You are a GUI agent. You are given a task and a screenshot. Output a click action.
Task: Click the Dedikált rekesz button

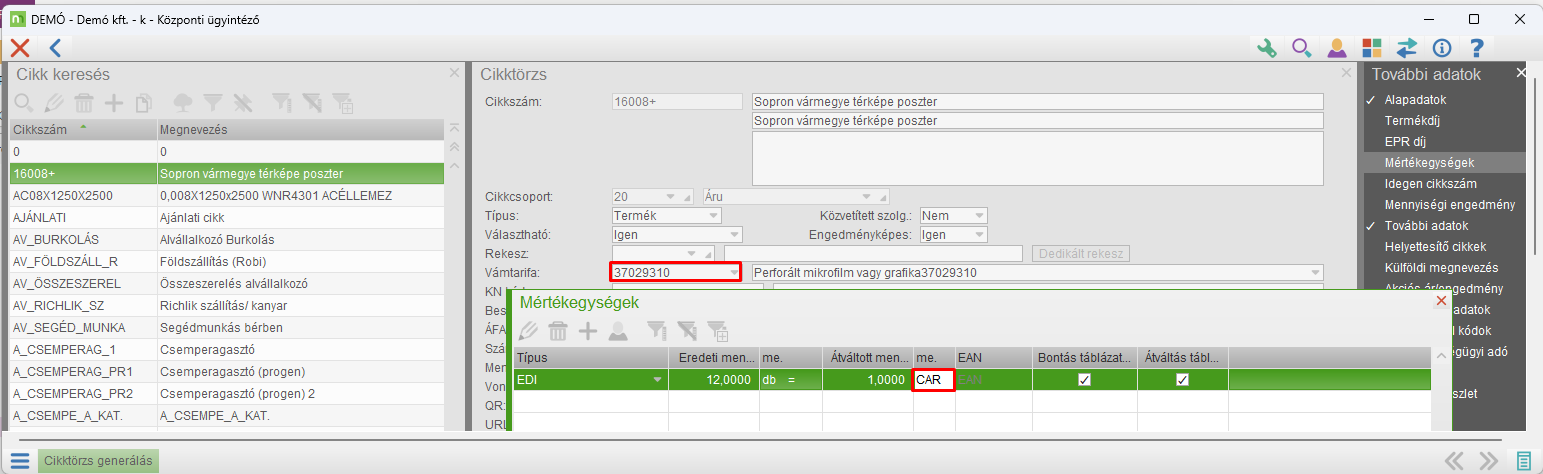coord(1081,253)
